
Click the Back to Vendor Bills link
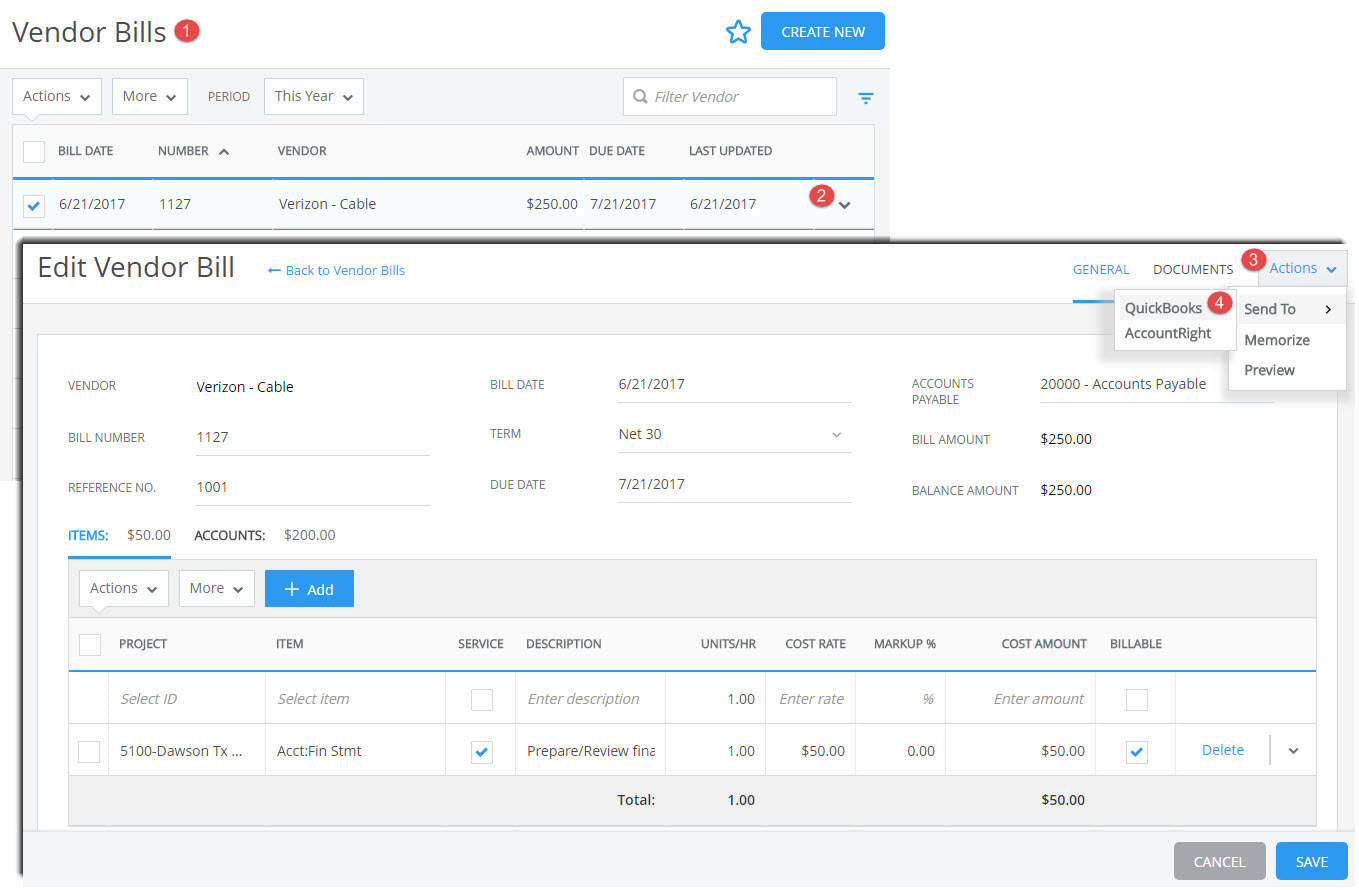[x=336, y=270]
